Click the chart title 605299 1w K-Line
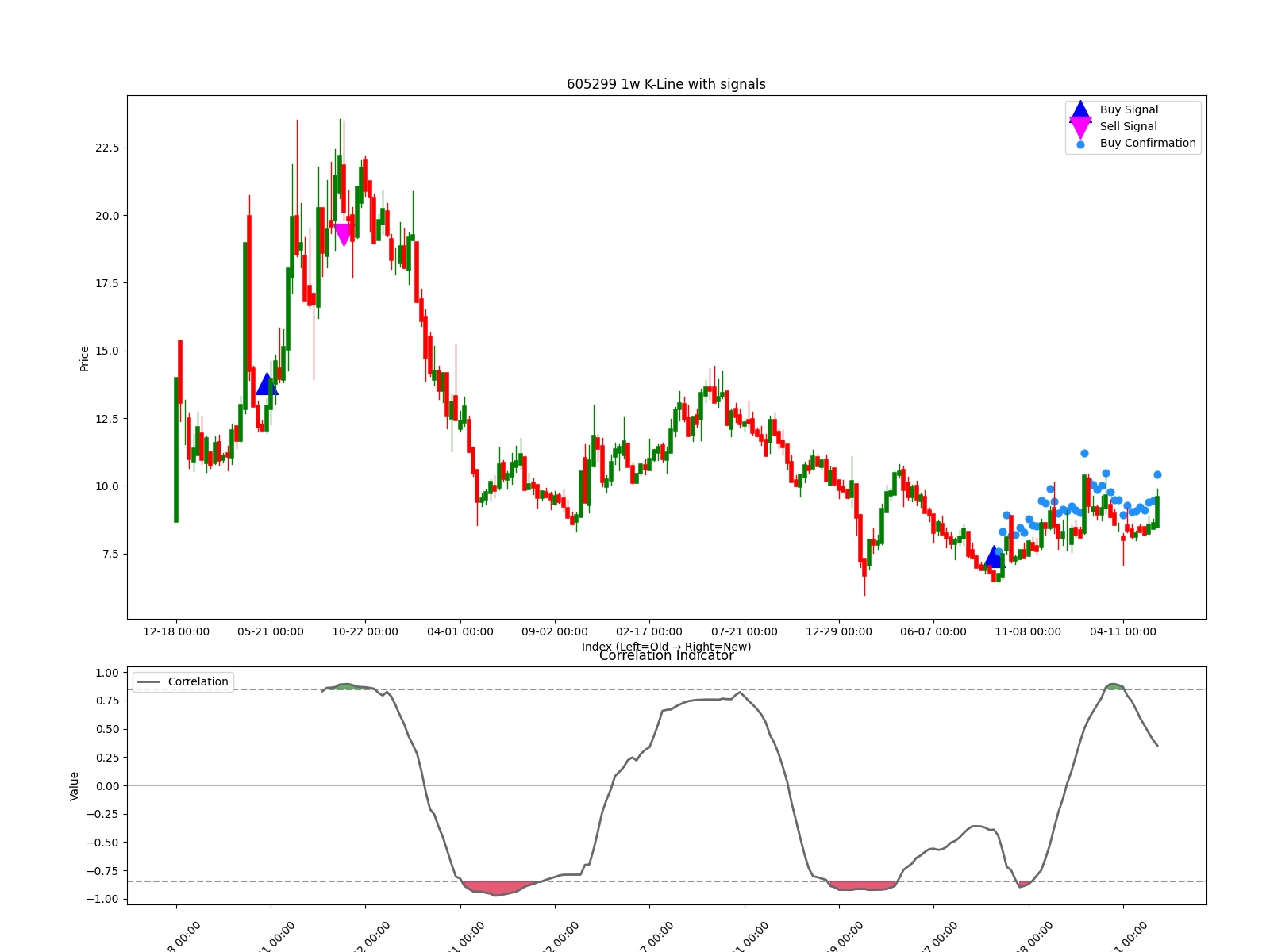 coord(666,84)
